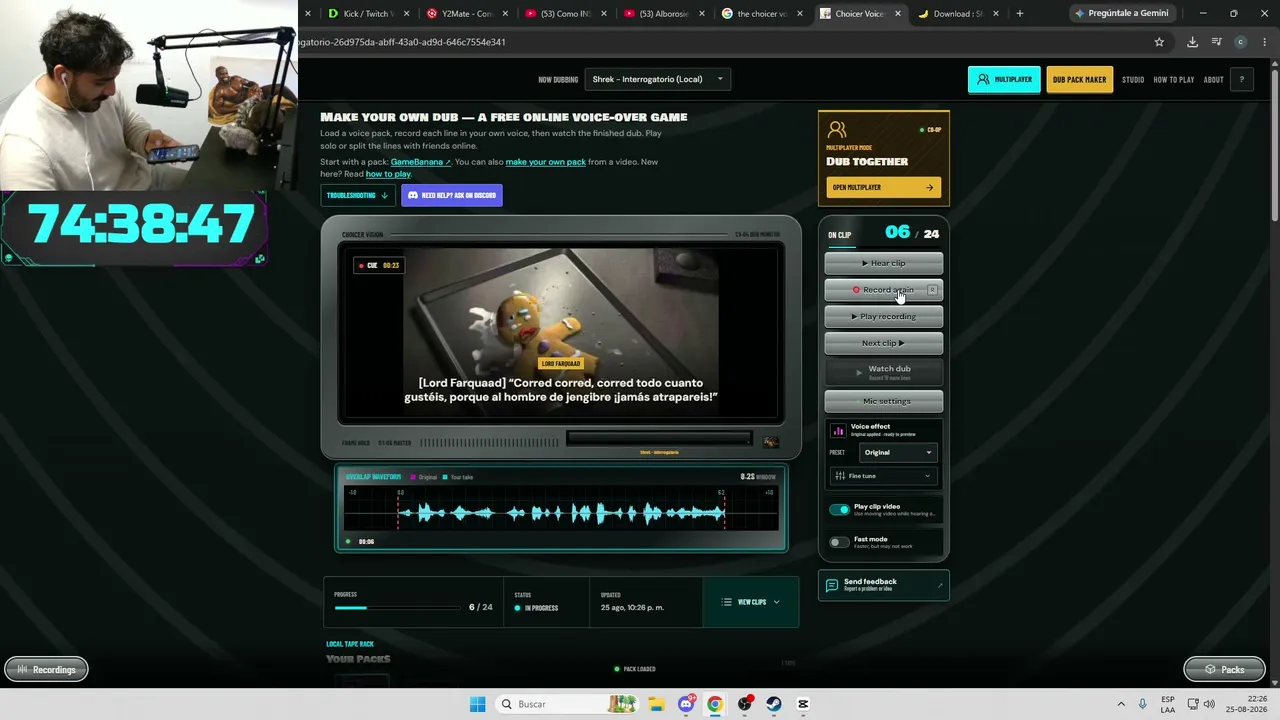
Task: Open Steam from the taskbar
Action: tap(774, 704)
